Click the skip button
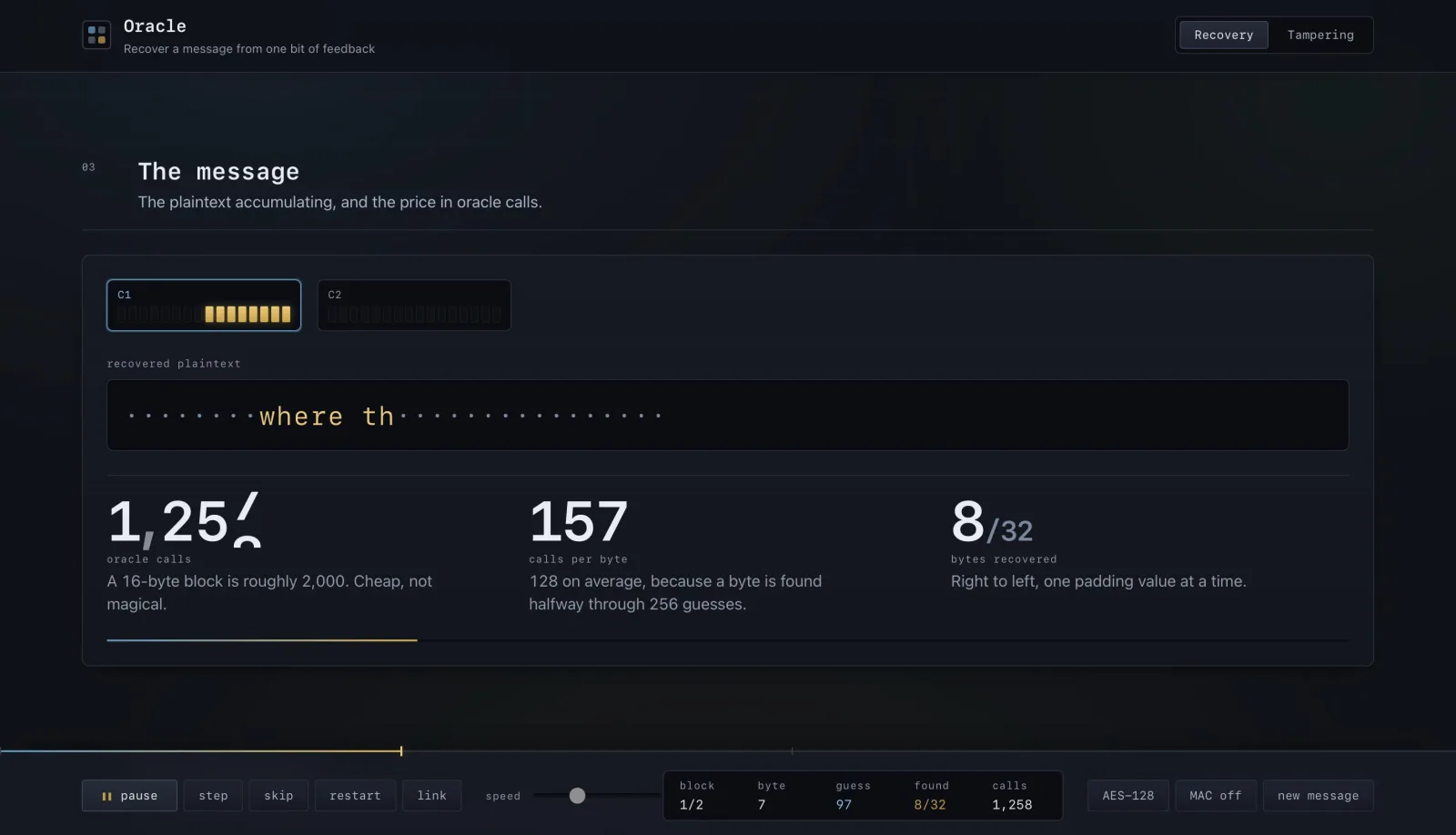Image resolution: width=1456 pixels, height=835 pixels. click(278, 796)
